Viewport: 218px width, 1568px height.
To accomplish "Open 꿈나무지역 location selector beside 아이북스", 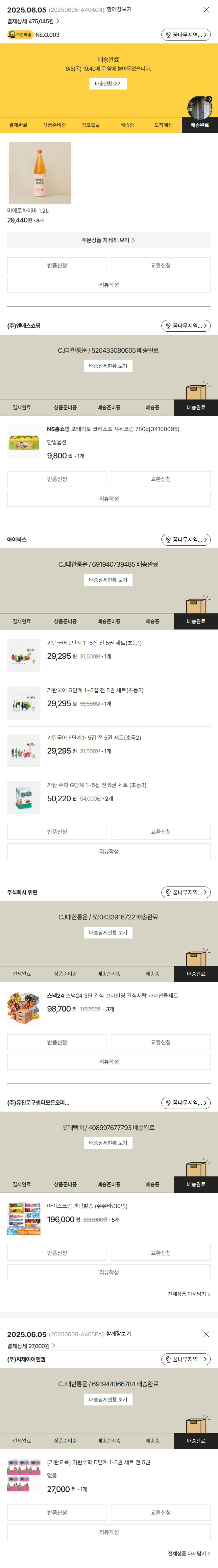I will click(186, 539).
